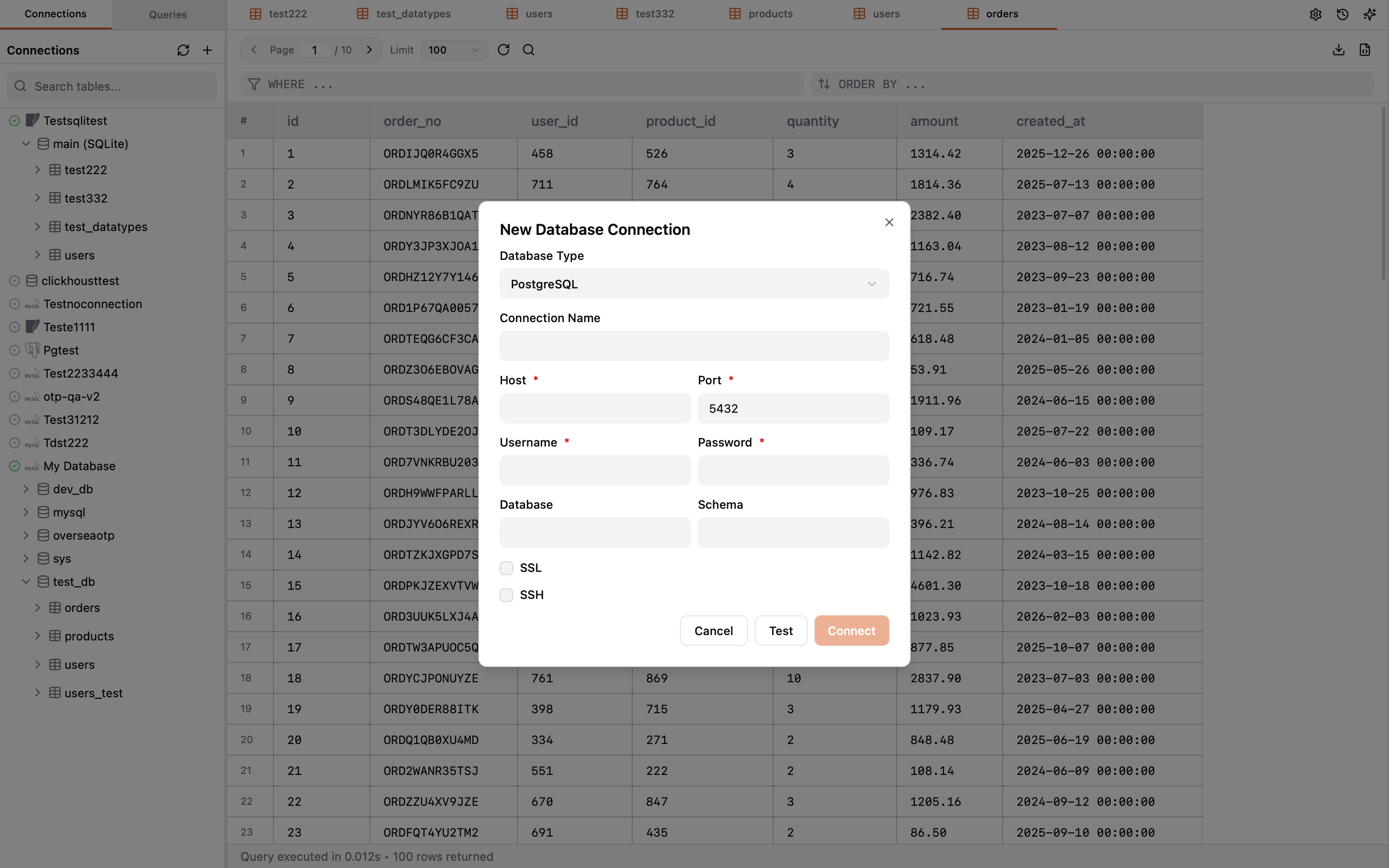Open the Database Type PostgreSQL dropdown
The image size is (1389, 868).
(694, 284)
